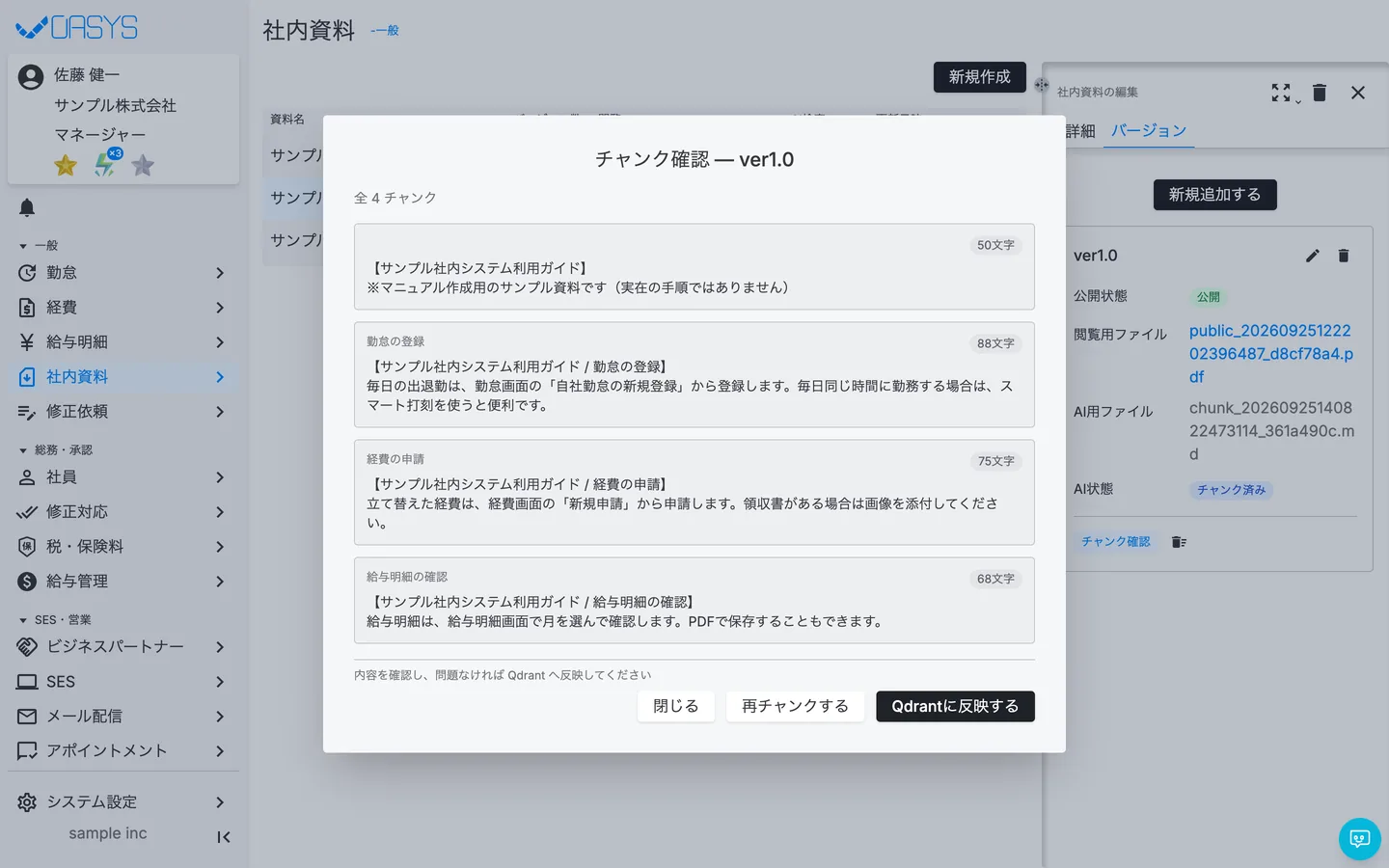This screenshot has width=1389, height=868.
Task: Click the 社内資料 document icon in sidebar
Action: tap(27, 377)
